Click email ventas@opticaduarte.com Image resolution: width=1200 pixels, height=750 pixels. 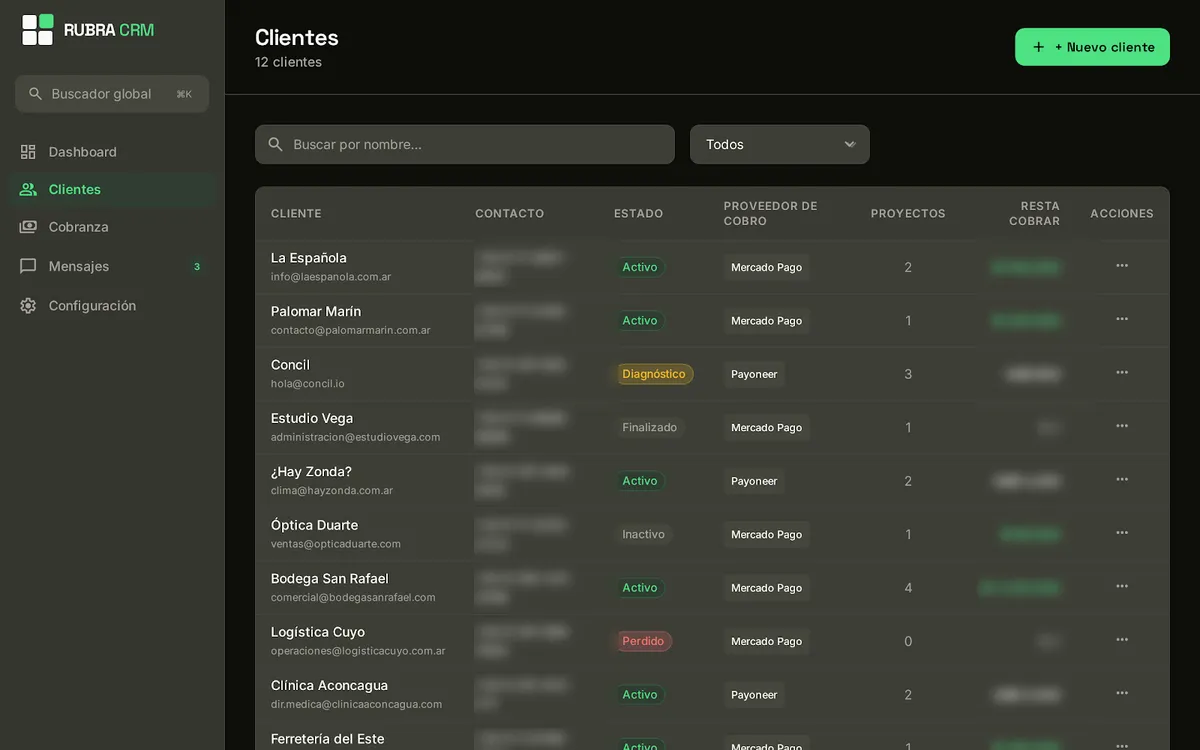[336, 544]
